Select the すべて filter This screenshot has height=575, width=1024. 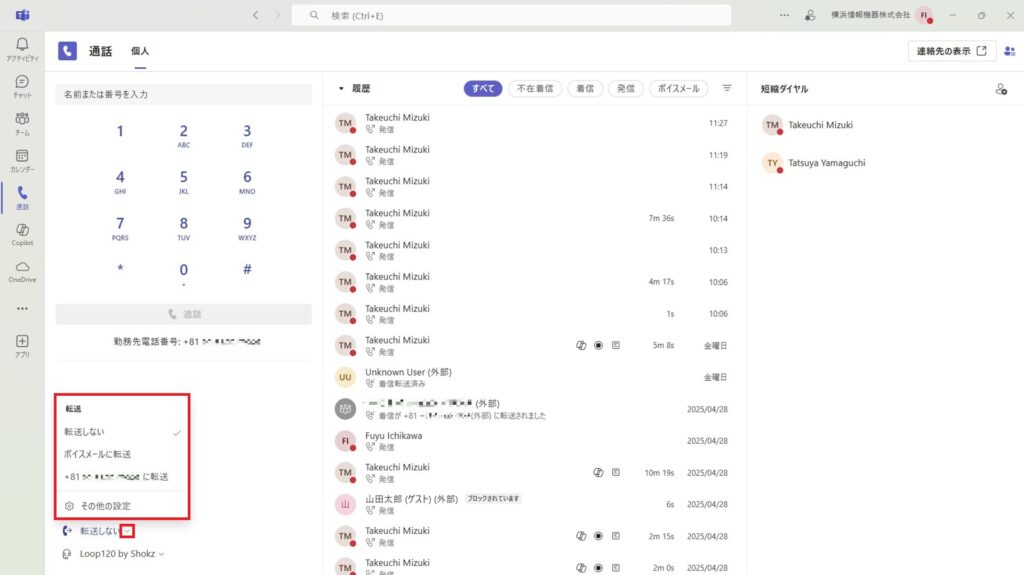[483, 88]
